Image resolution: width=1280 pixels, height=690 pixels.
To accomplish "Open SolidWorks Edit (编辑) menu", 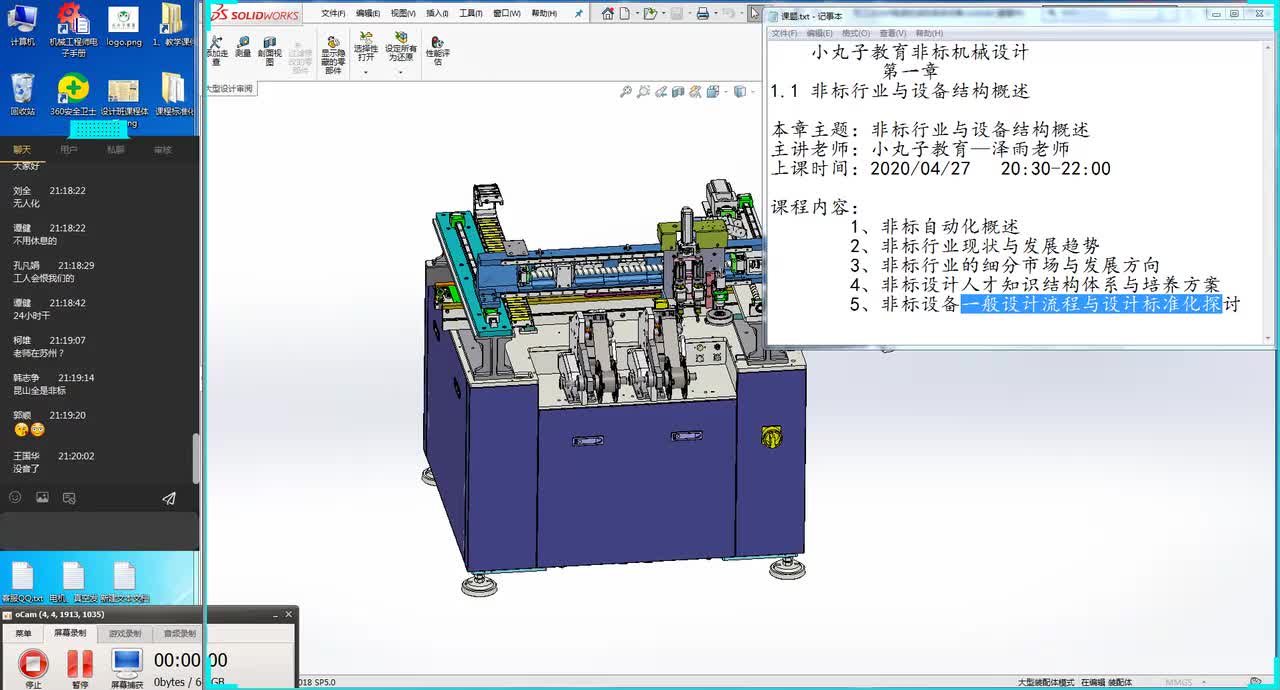I will [368, 14].
